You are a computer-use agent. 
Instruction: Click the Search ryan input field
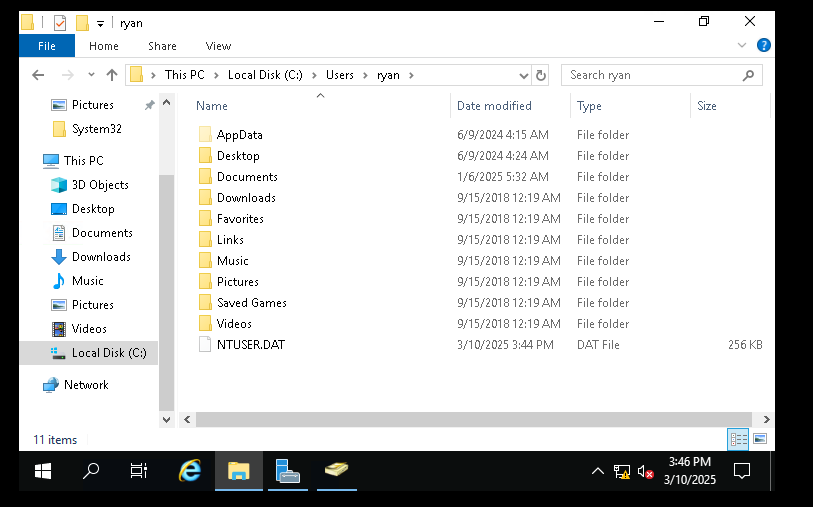click(650, 75)
